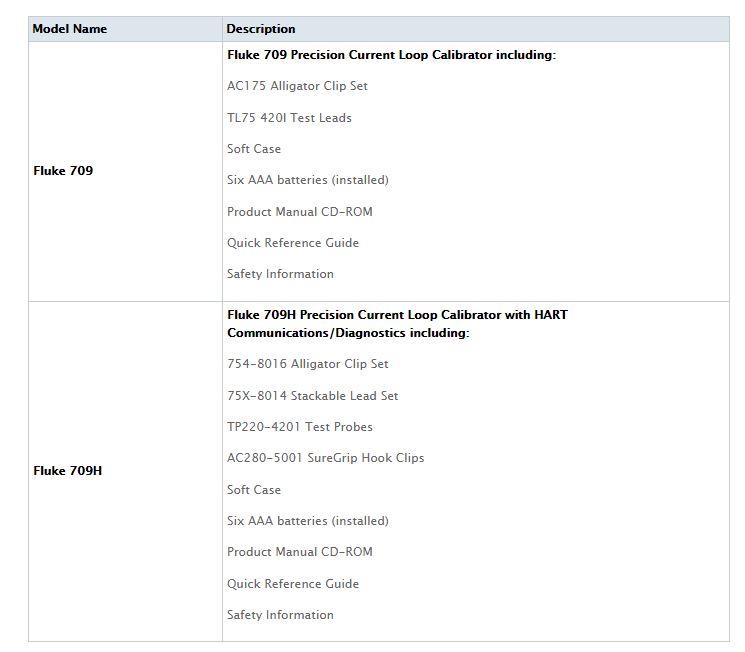Select the 'Fluke 709' model name cell
Screen dimensions: 745x652
click(125, 171)
